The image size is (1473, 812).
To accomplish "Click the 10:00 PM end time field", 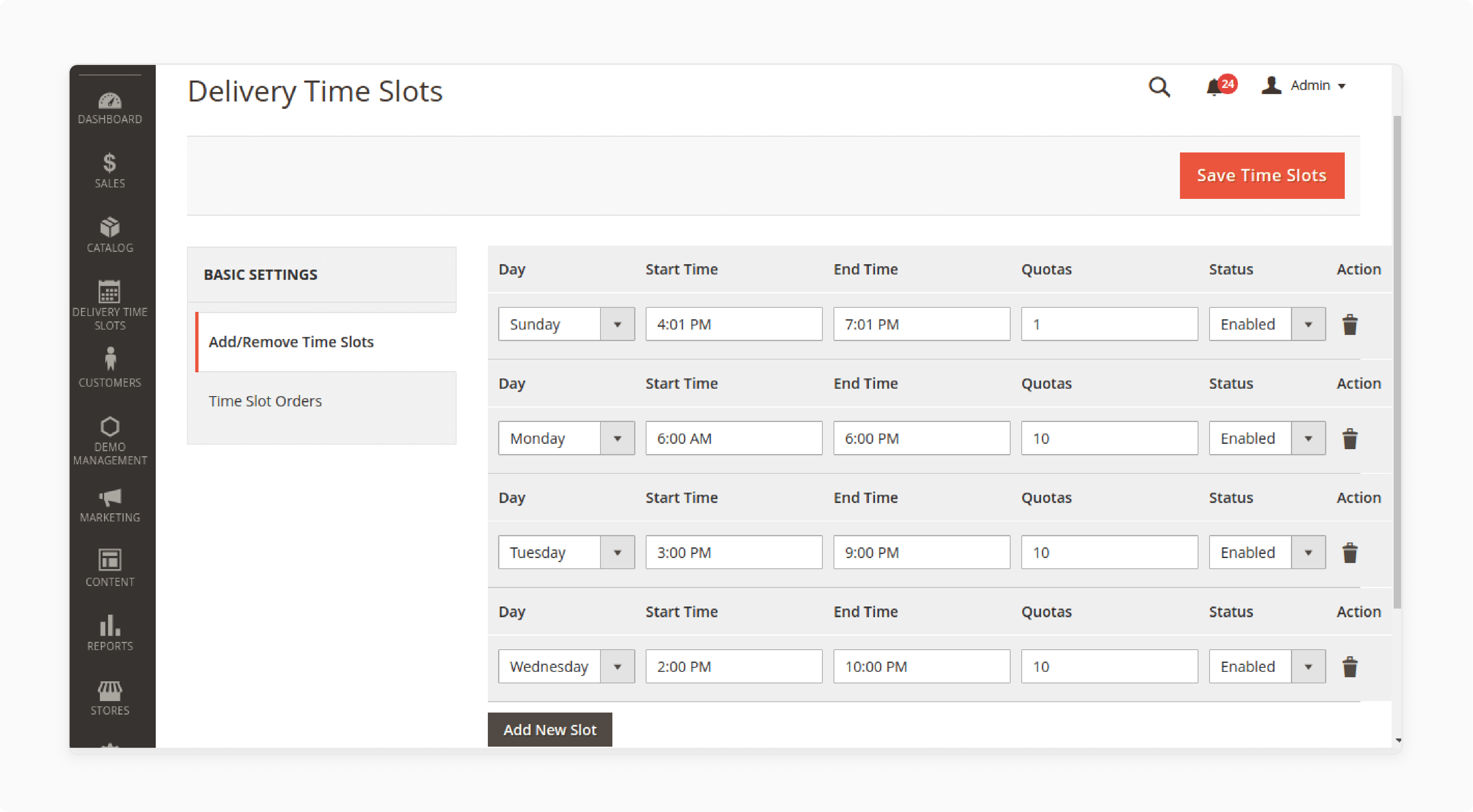I will 921,667.
